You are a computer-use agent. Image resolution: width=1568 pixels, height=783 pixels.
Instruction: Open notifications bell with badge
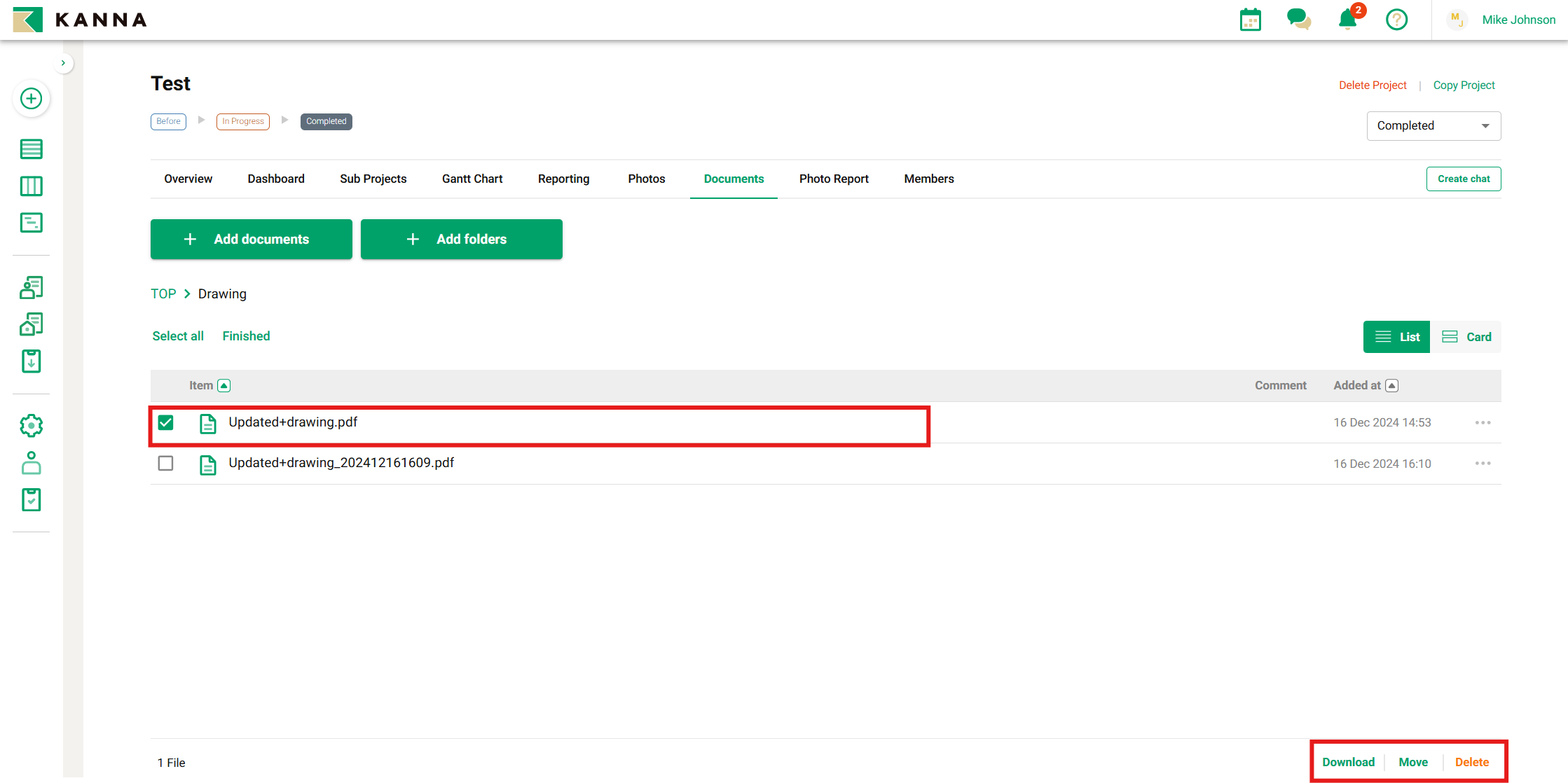pos(1347,20)
